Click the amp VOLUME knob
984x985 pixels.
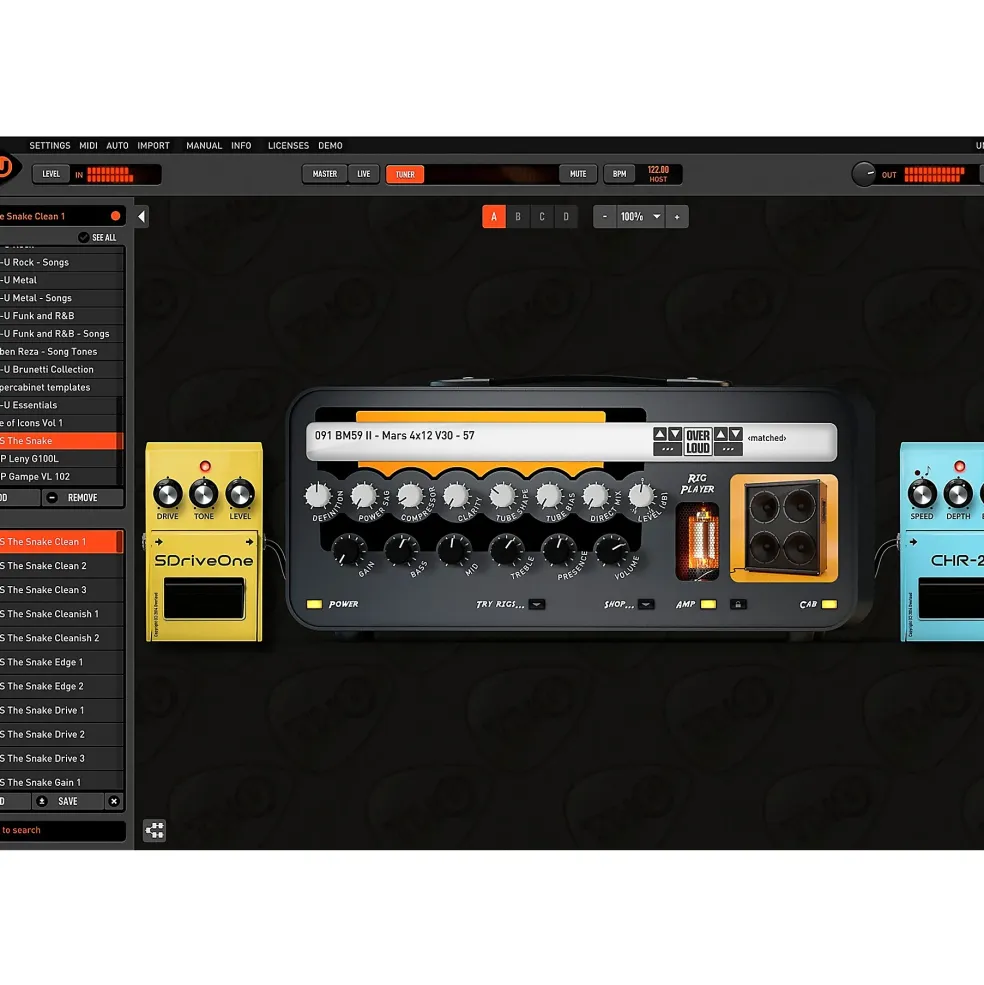(611, 549)
